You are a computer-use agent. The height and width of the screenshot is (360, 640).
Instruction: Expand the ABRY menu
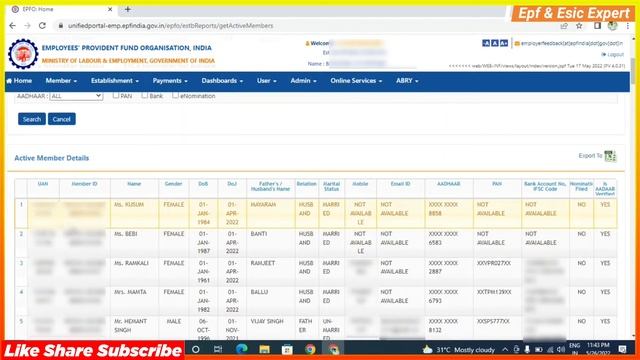(x=407, y=81)
